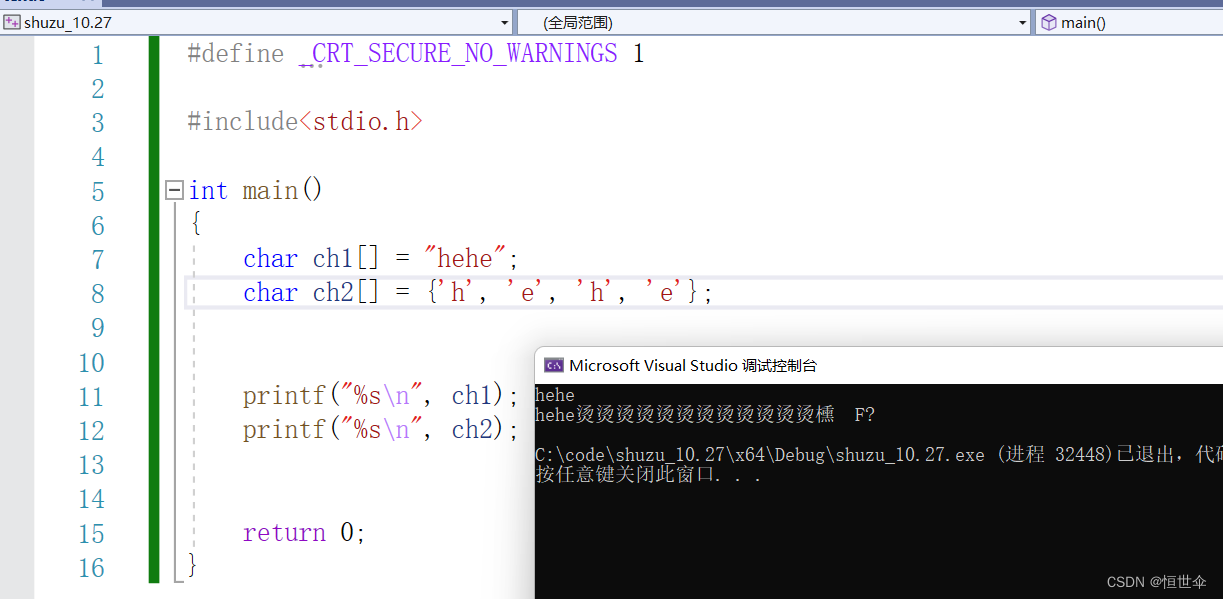Click the #define directive
This screenshot has width=1223, height=599.
pyautogui.click(x=236, y=54)
